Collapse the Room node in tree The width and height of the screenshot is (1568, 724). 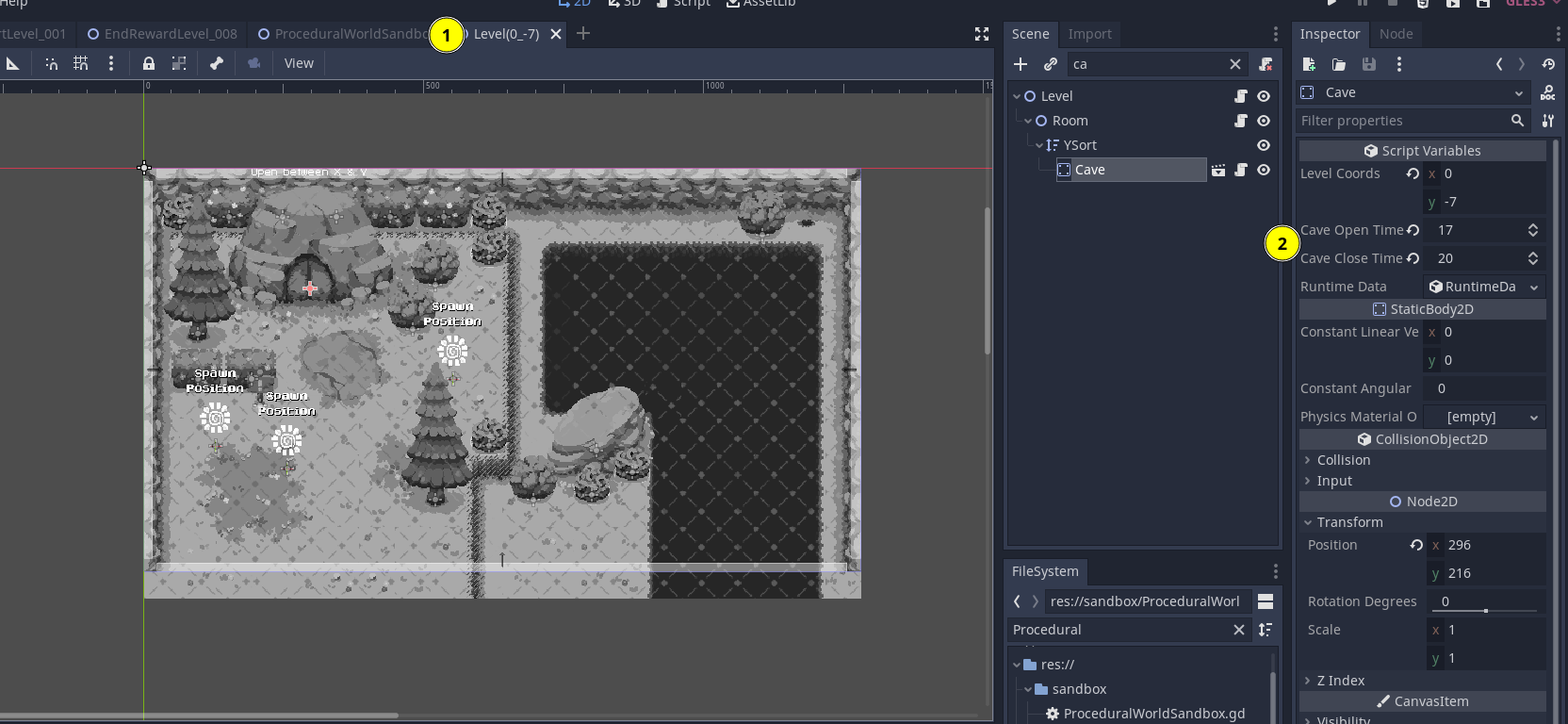point(1028,121)
